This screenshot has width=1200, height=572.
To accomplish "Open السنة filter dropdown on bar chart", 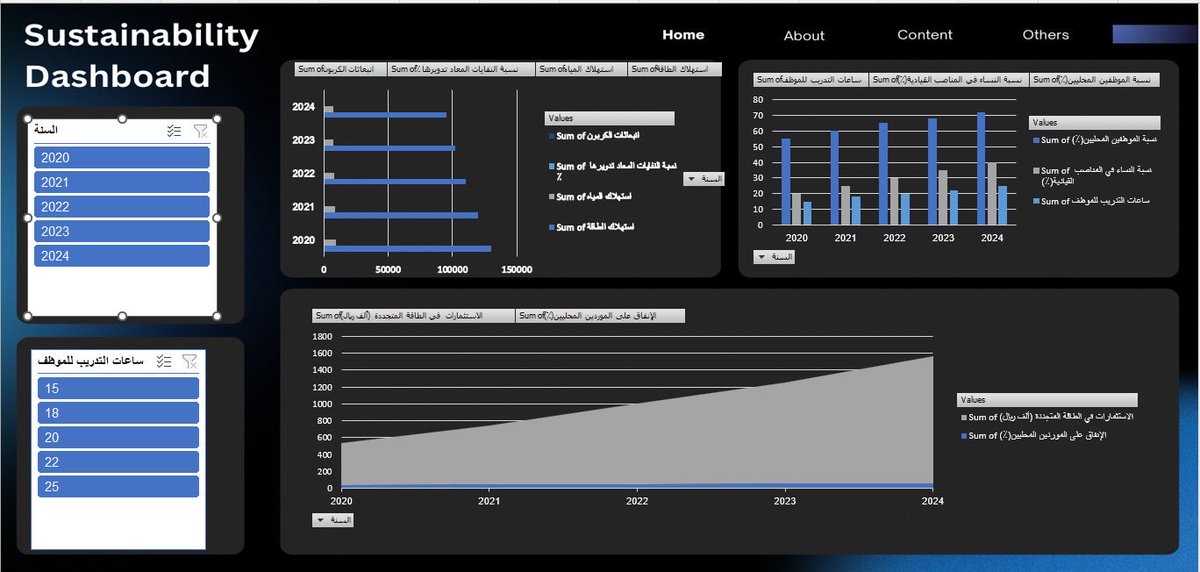I will pos(704,179).
